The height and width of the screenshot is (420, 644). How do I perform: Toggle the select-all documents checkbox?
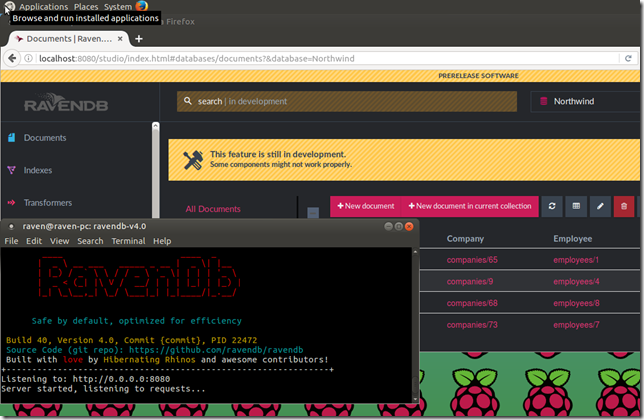[313, 213]
